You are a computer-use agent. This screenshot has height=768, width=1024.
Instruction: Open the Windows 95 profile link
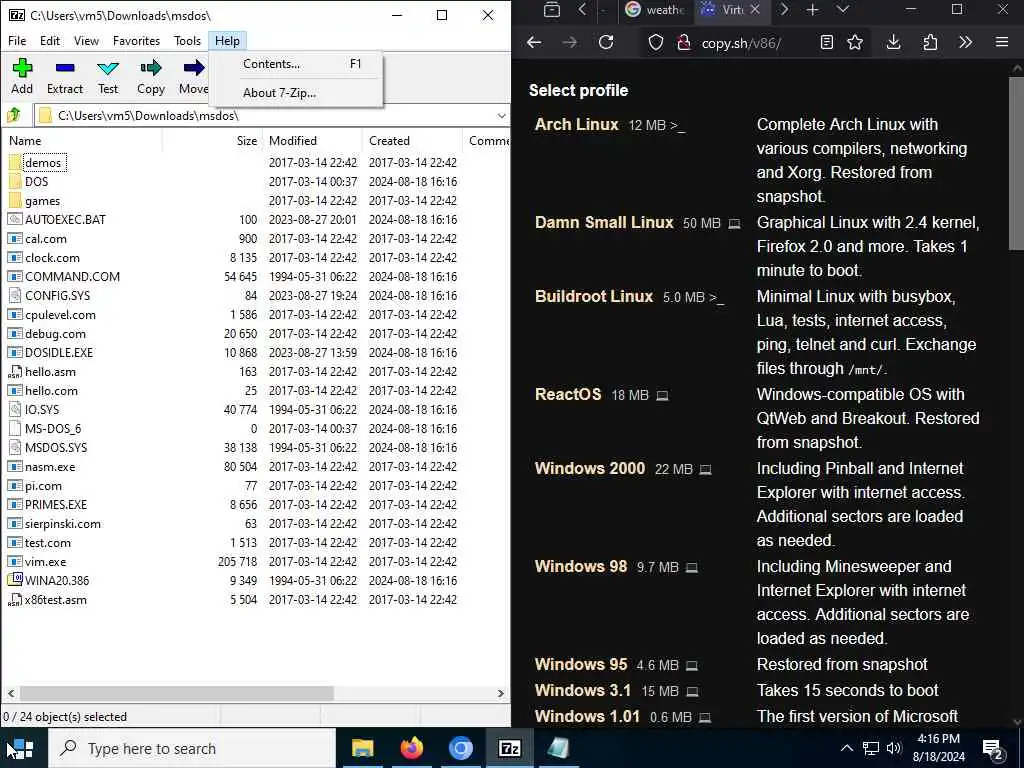(581, 664)
